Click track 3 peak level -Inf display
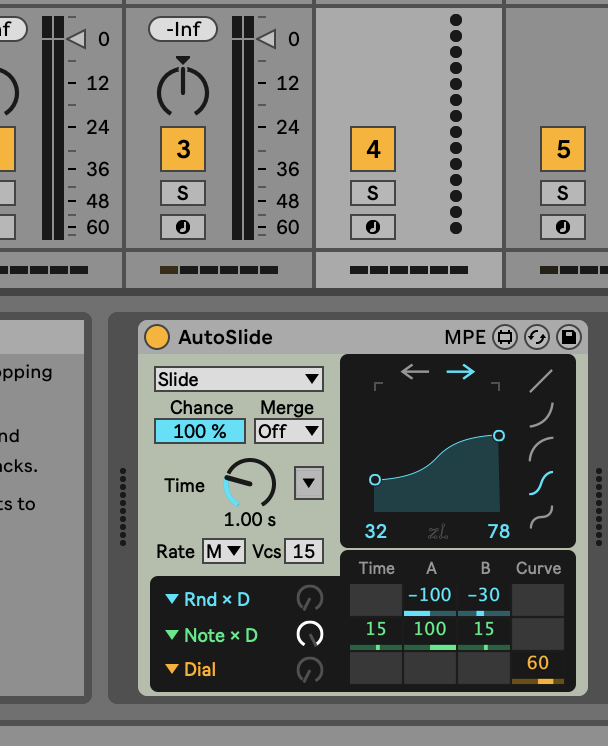The height and width of the screenshot is (746, 608). (183, 29)
